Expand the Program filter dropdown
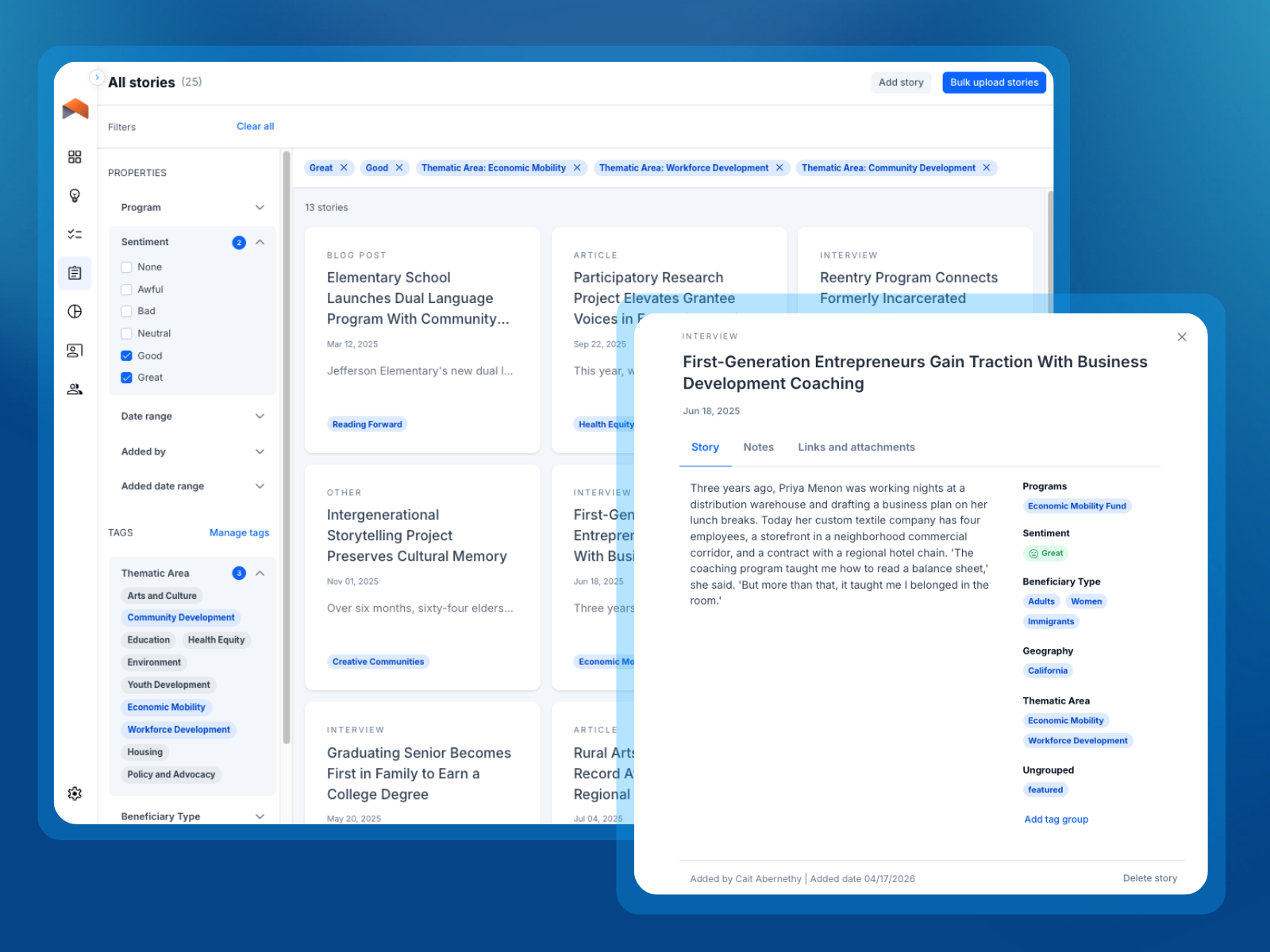1270x952 pixels. pos(260,208)
